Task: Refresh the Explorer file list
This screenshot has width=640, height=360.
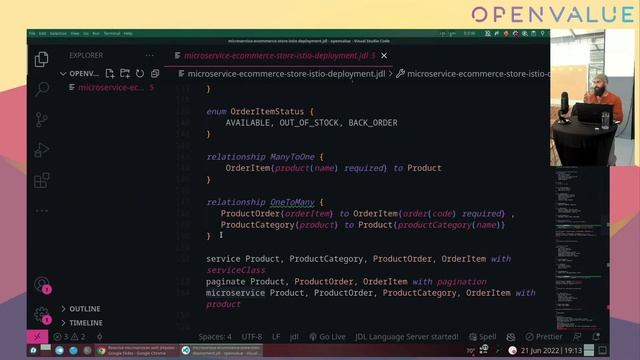Action: point(140,73)
